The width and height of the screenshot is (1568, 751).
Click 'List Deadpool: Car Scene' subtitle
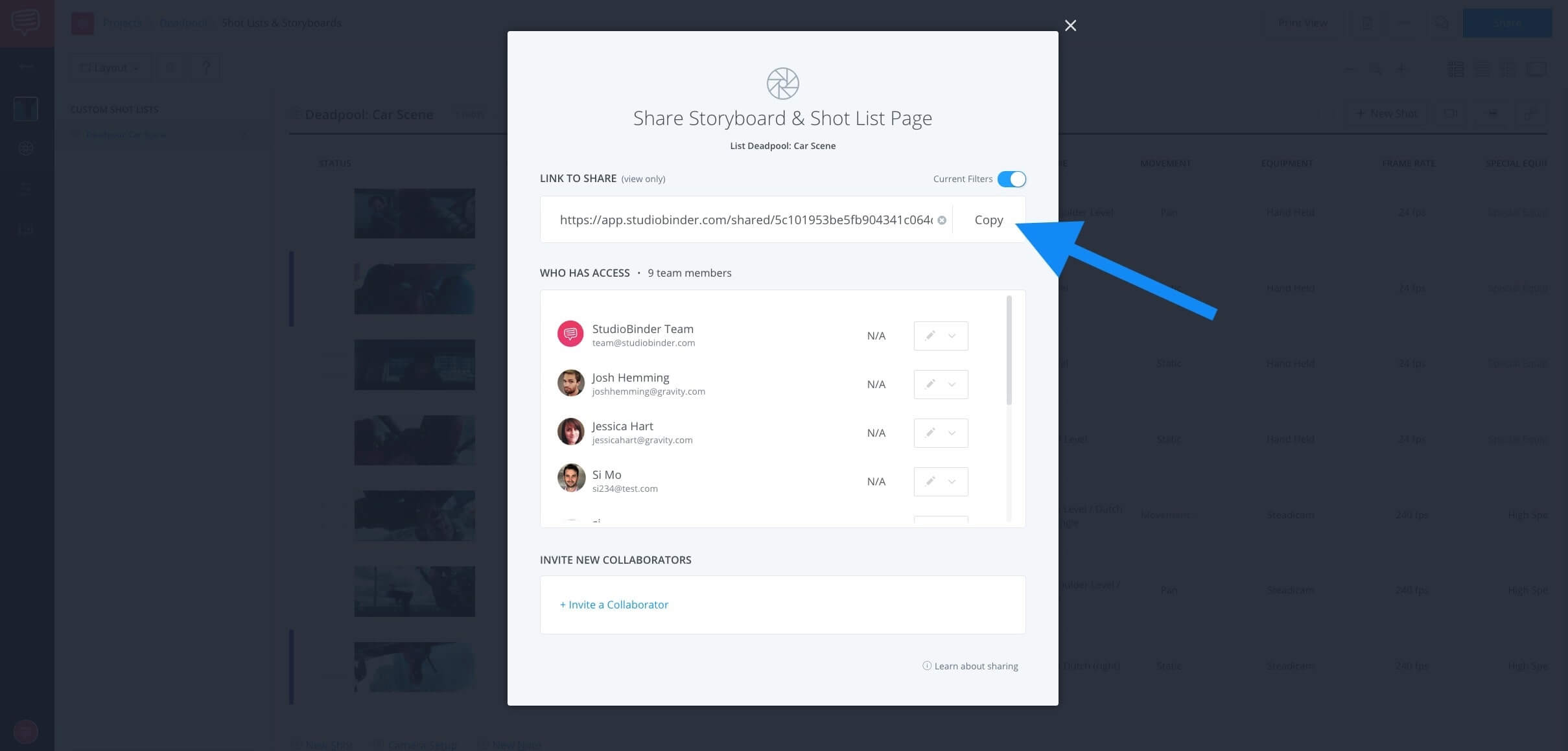[782, 146]
